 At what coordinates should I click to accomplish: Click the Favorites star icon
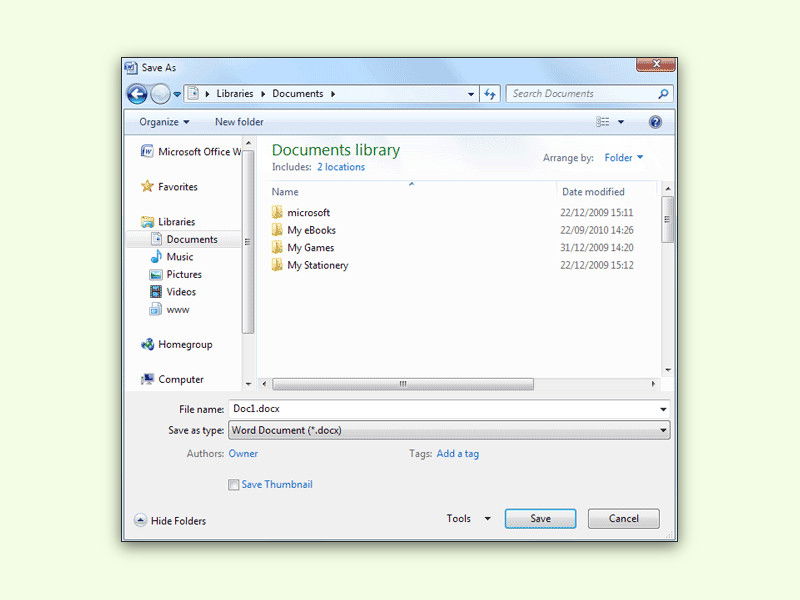147,186
